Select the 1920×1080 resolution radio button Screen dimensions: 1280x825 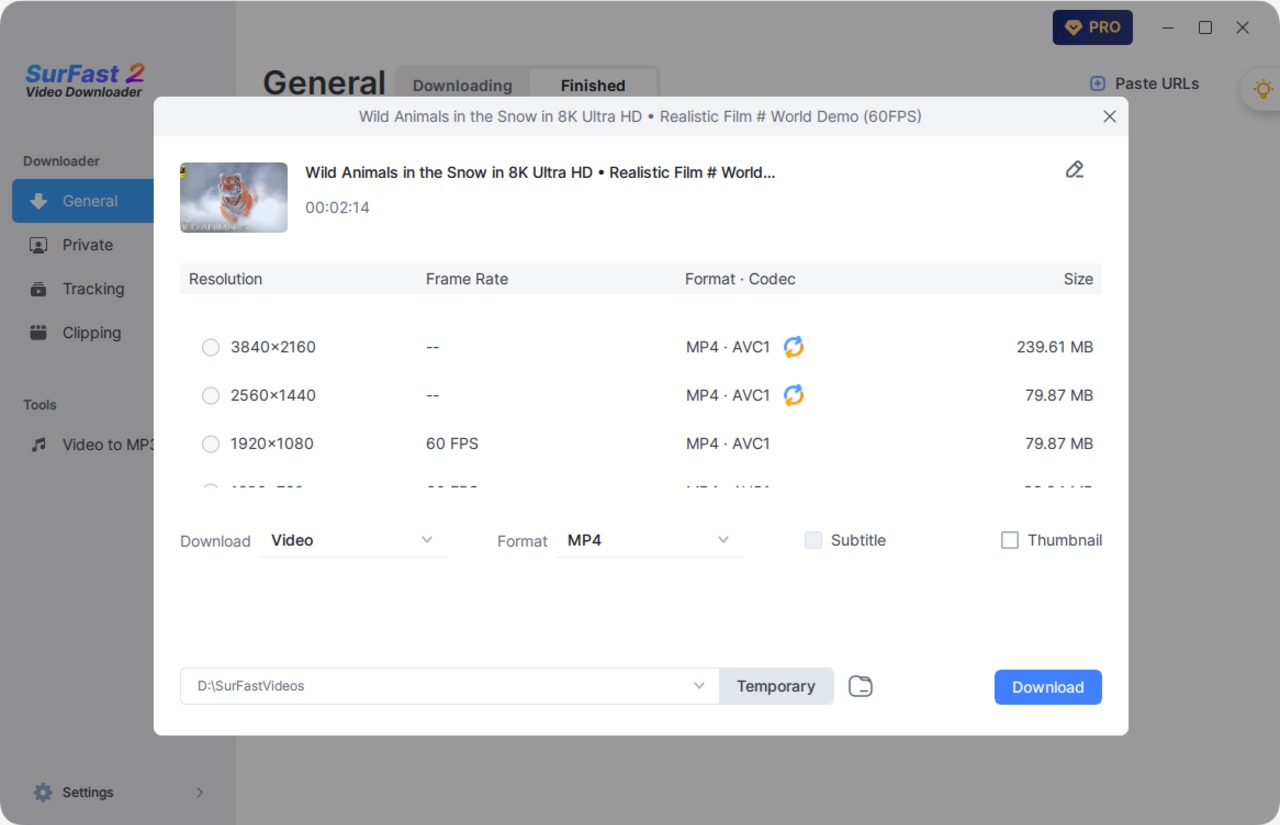[x=211, y=443]
